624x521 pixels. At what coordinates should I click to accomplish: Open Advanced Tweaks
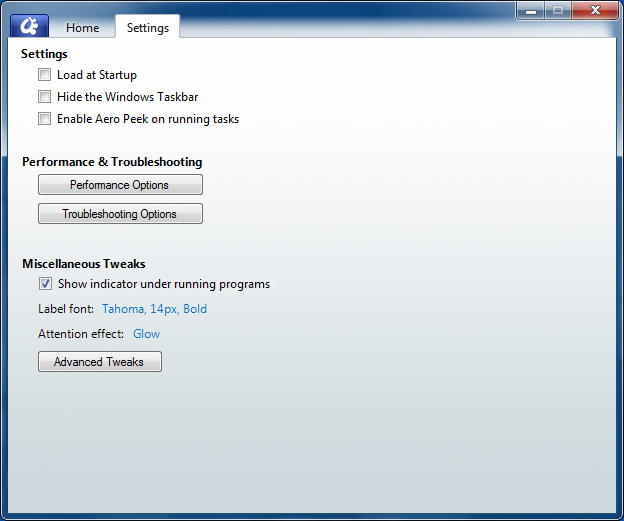click(100, 361)
